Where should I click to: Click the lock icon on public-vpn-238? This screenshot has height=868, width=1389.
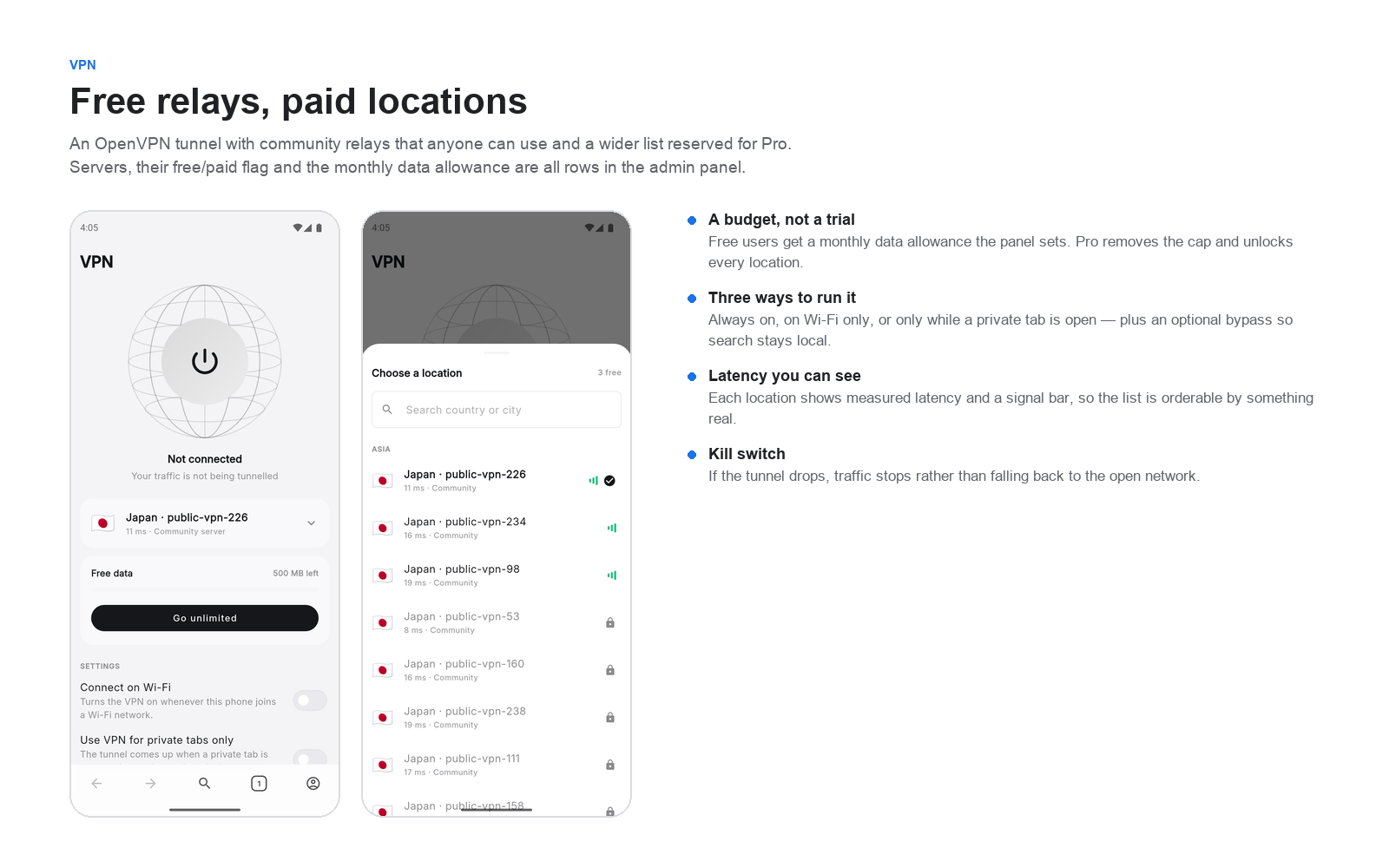[x=610, y=717]
